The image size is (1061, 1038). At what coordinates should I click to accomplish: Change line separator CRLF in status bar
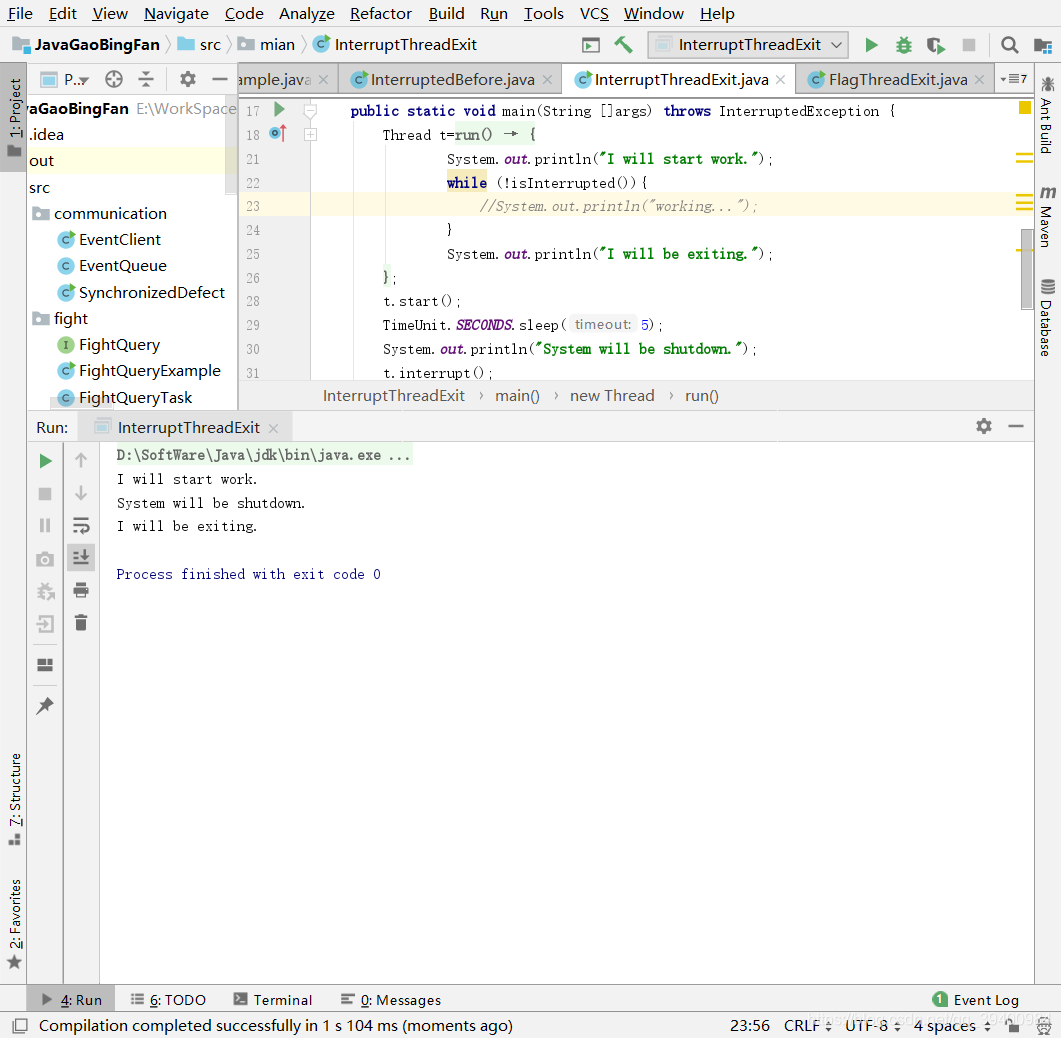pos(807,1026)
